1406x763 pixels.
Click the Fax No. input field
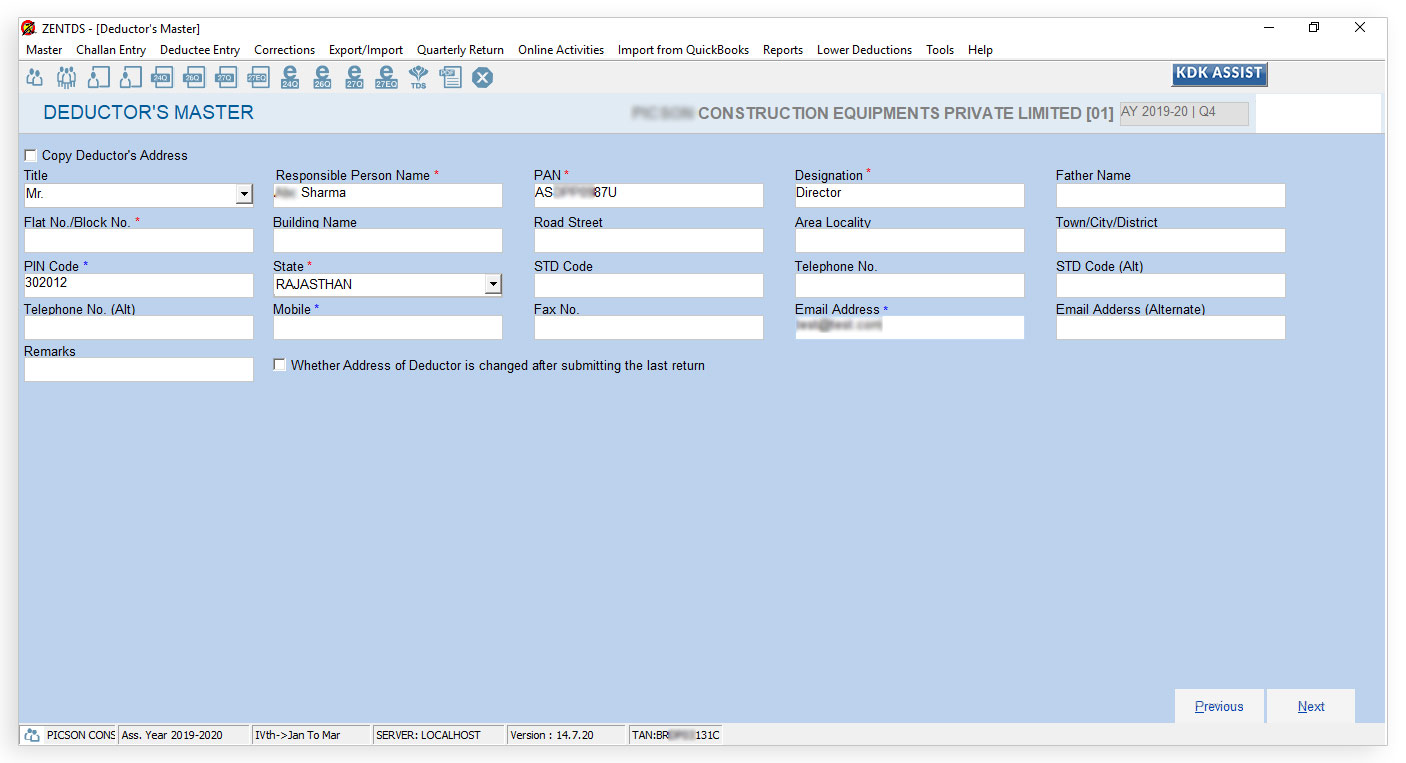[648, 328]
